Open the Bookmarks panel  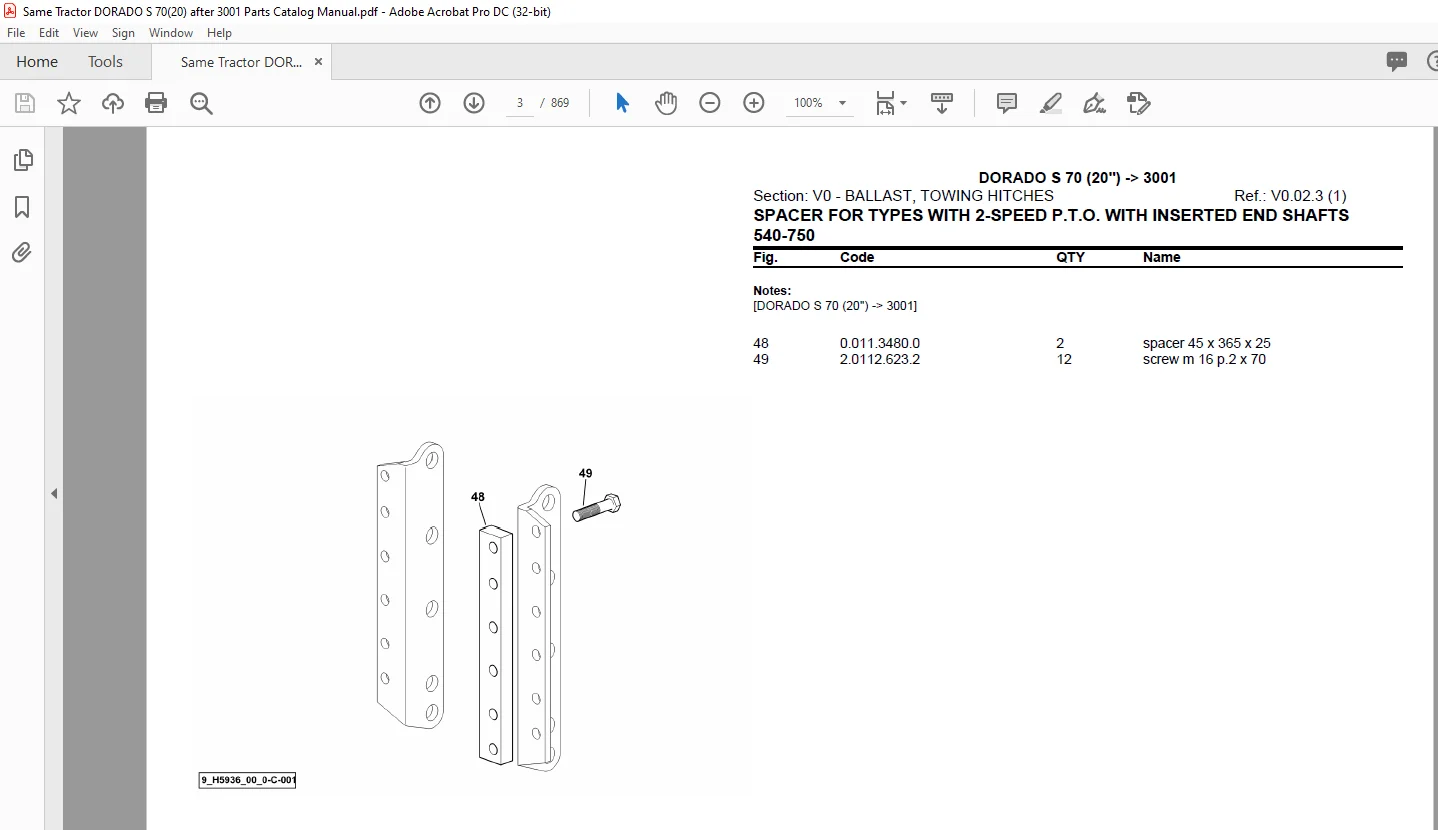(x=22, y=207)
